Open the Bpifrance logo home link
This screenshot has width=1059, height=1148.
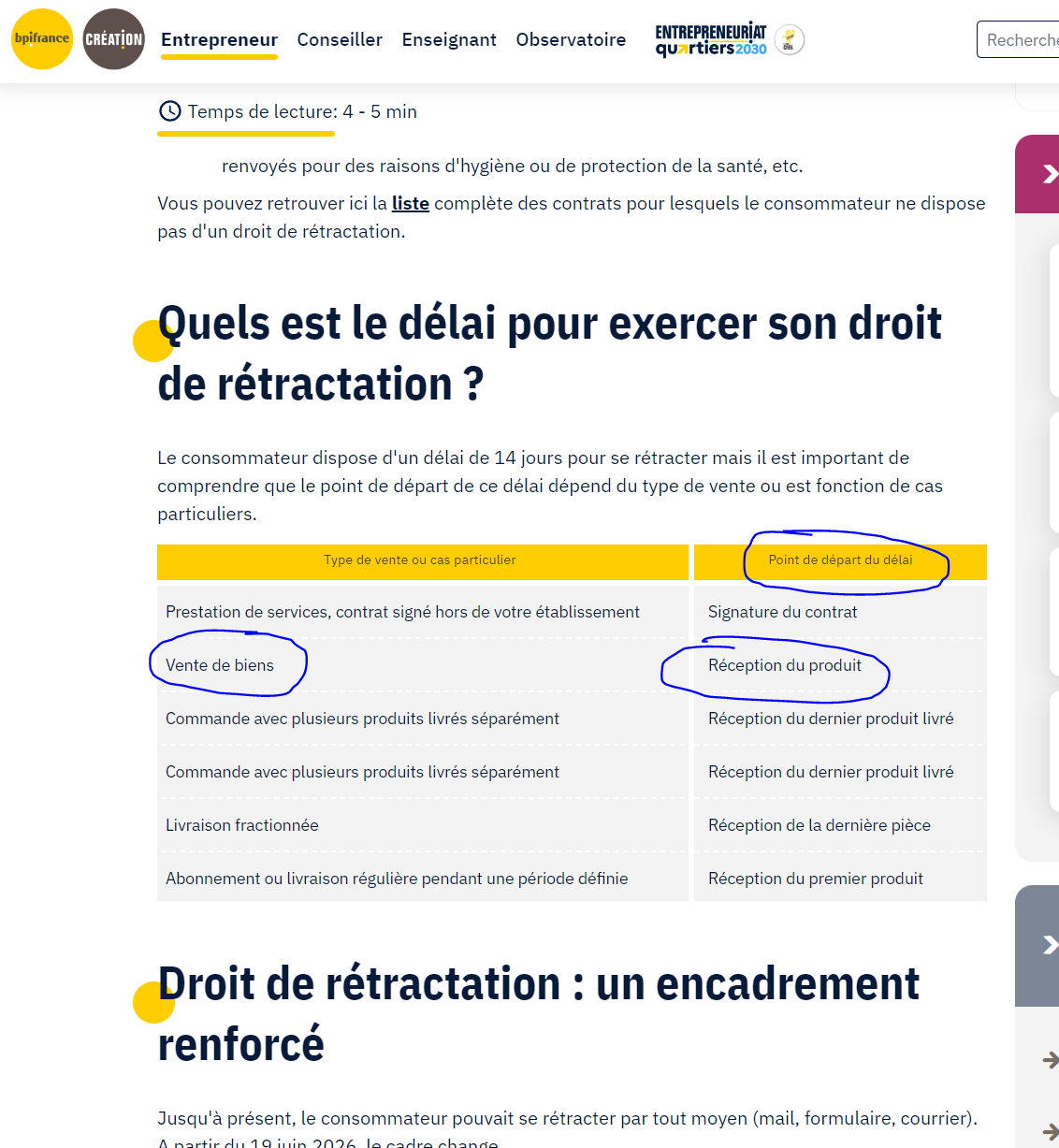(42, 39)
